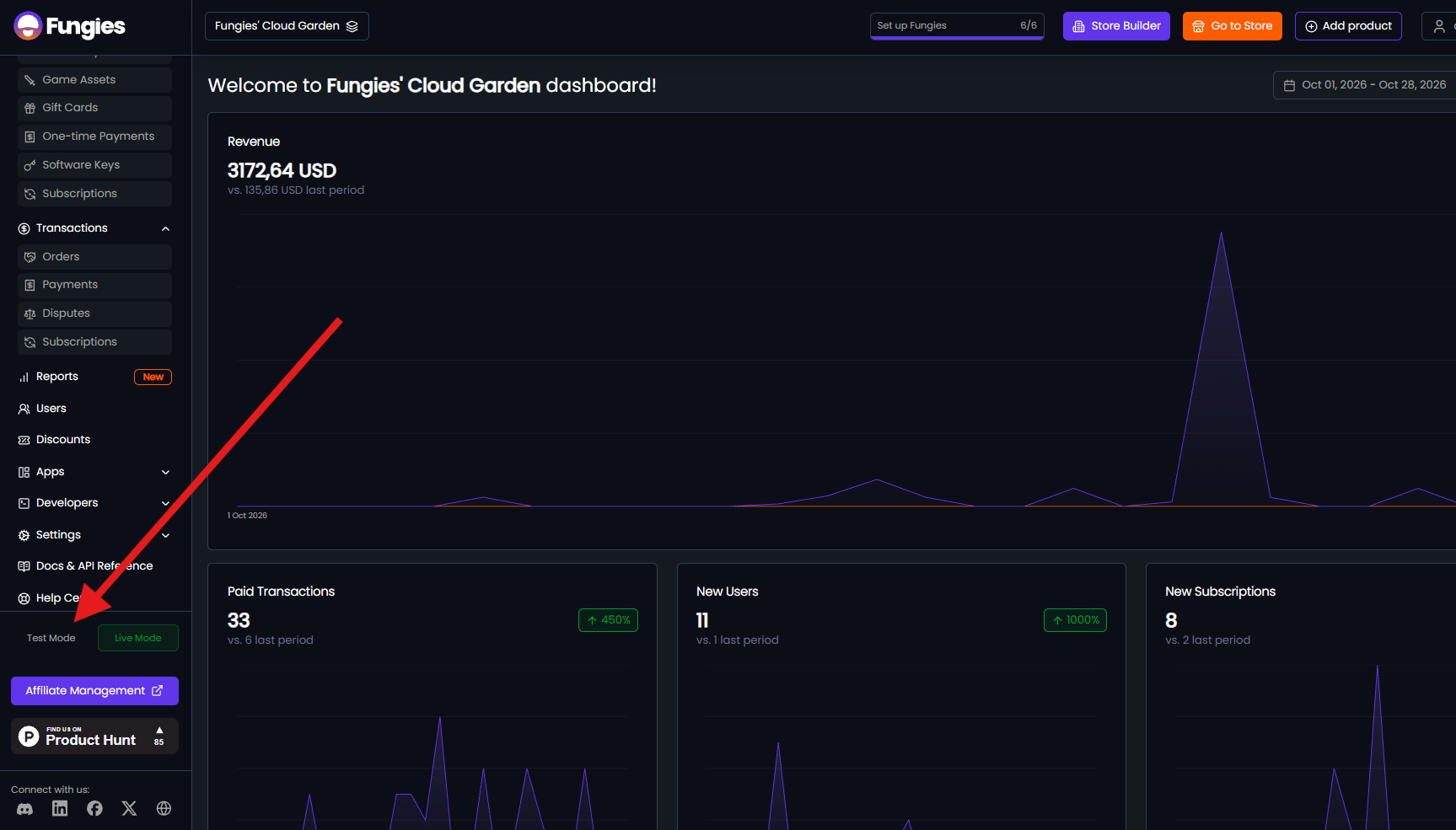Click the Reports bar chart icon
1456x830 pixels.
click(24, 378)
